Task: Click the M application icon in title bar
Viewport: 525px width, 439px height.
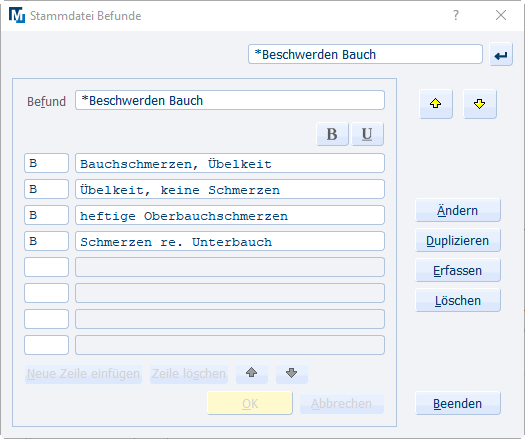Action: [17, 15]
